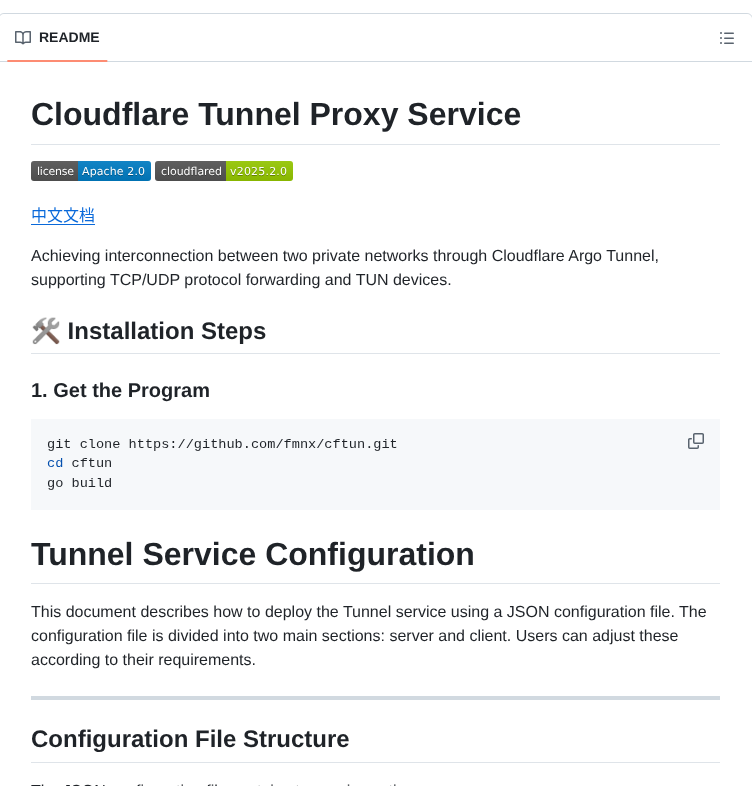Screen dimensions: 752x786
Task: Click the license Apache 2.0 badge
Action: click(91, 171)
